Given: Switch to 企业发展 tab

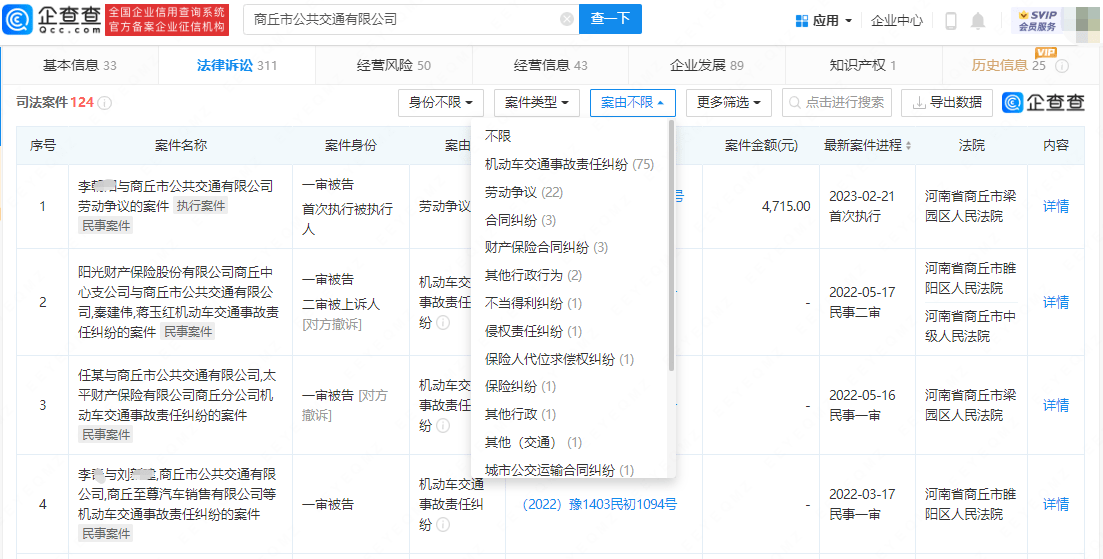Looking at the screenshot, I should click(707, 65).
